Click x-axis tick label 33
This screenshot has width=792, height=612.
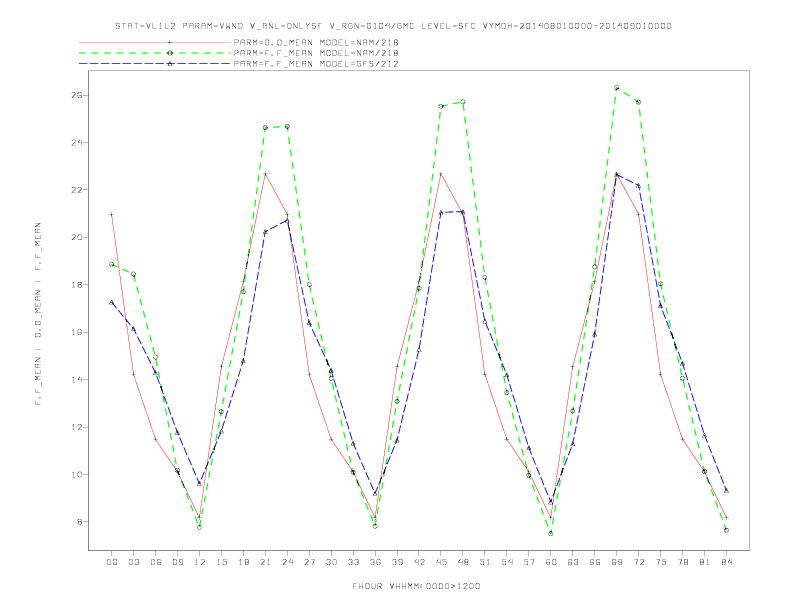tap(353, 562)
